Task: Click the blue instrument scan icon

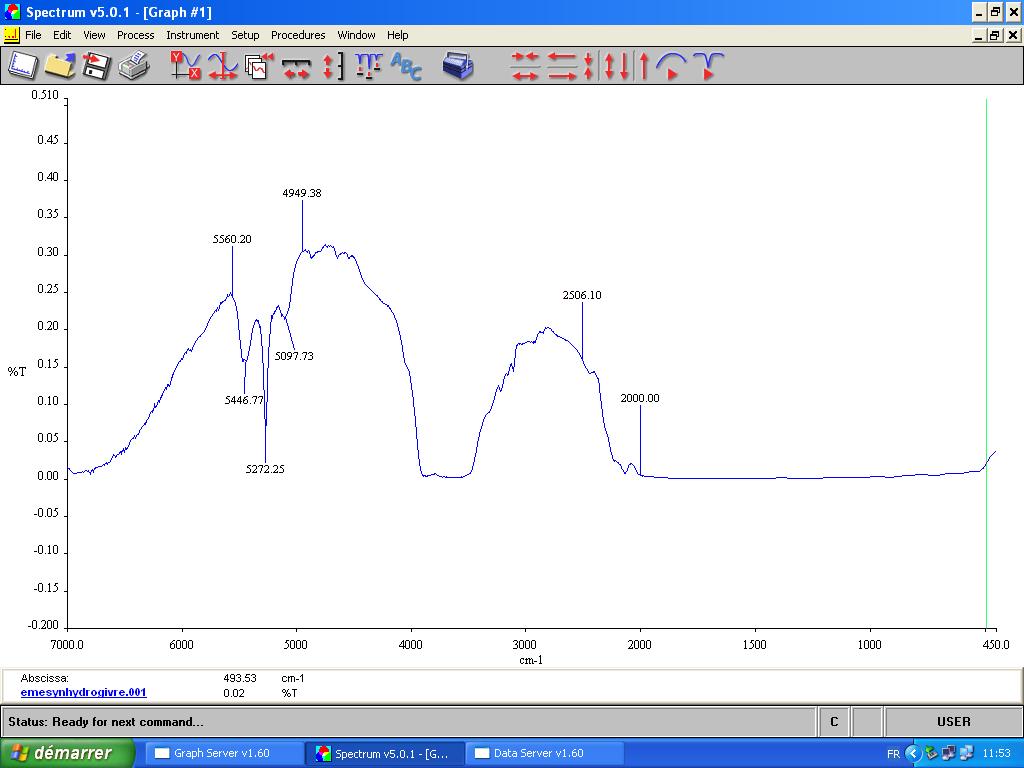Action: tap(457, 66)
